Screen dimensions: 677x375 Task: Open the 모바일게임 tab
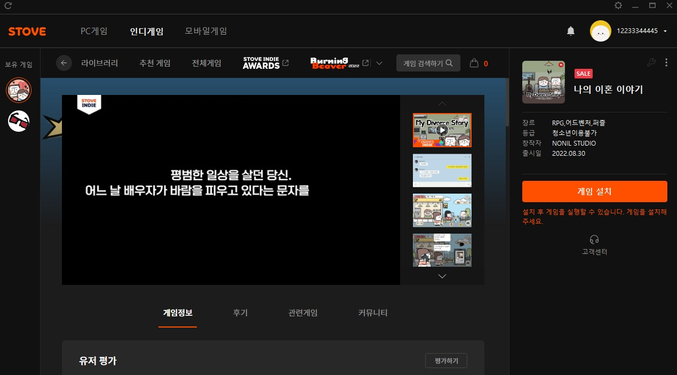coord(206,31)
